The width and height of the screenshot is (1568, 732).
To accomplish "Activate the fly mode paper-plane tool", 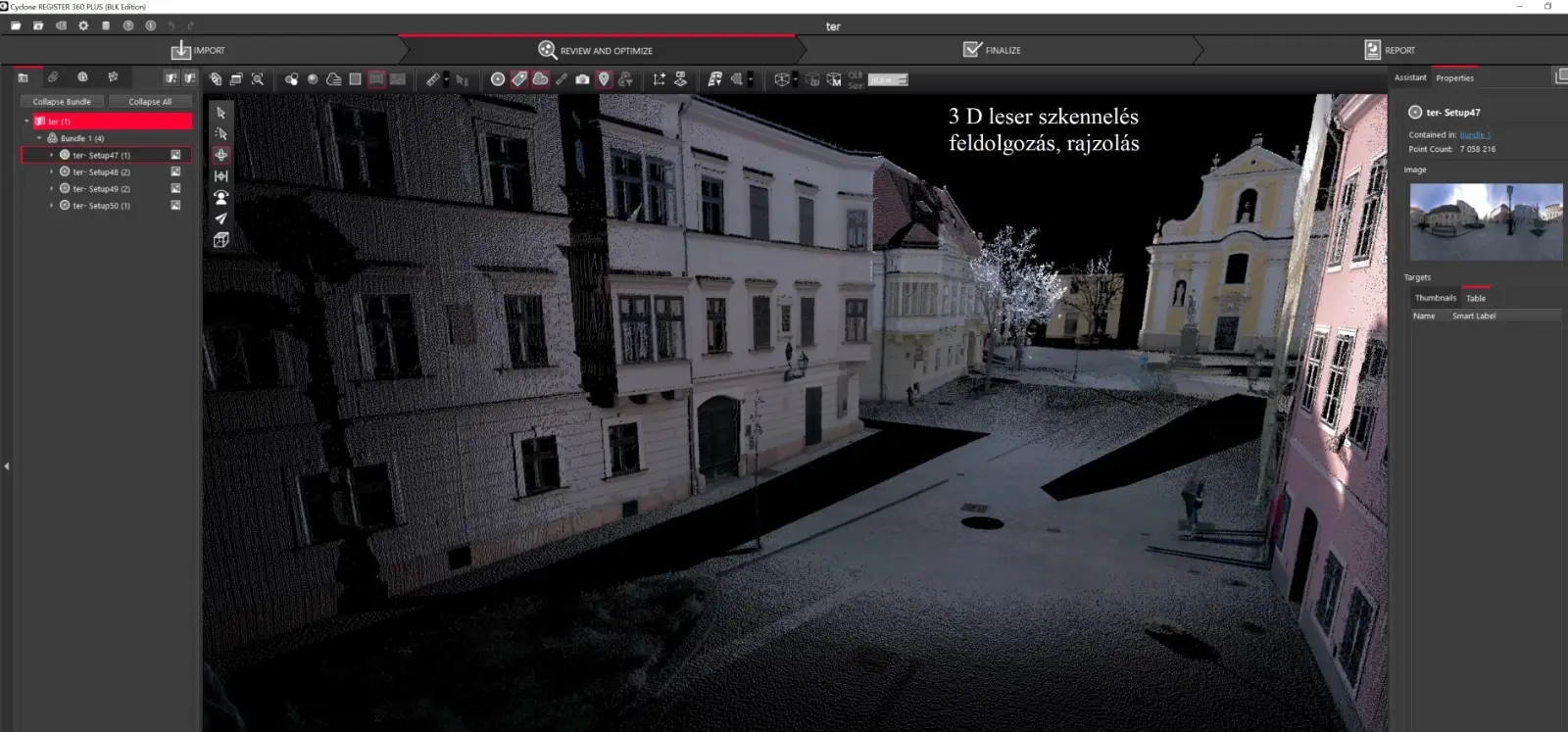I will pyautogui.click(x=221, y=219).
